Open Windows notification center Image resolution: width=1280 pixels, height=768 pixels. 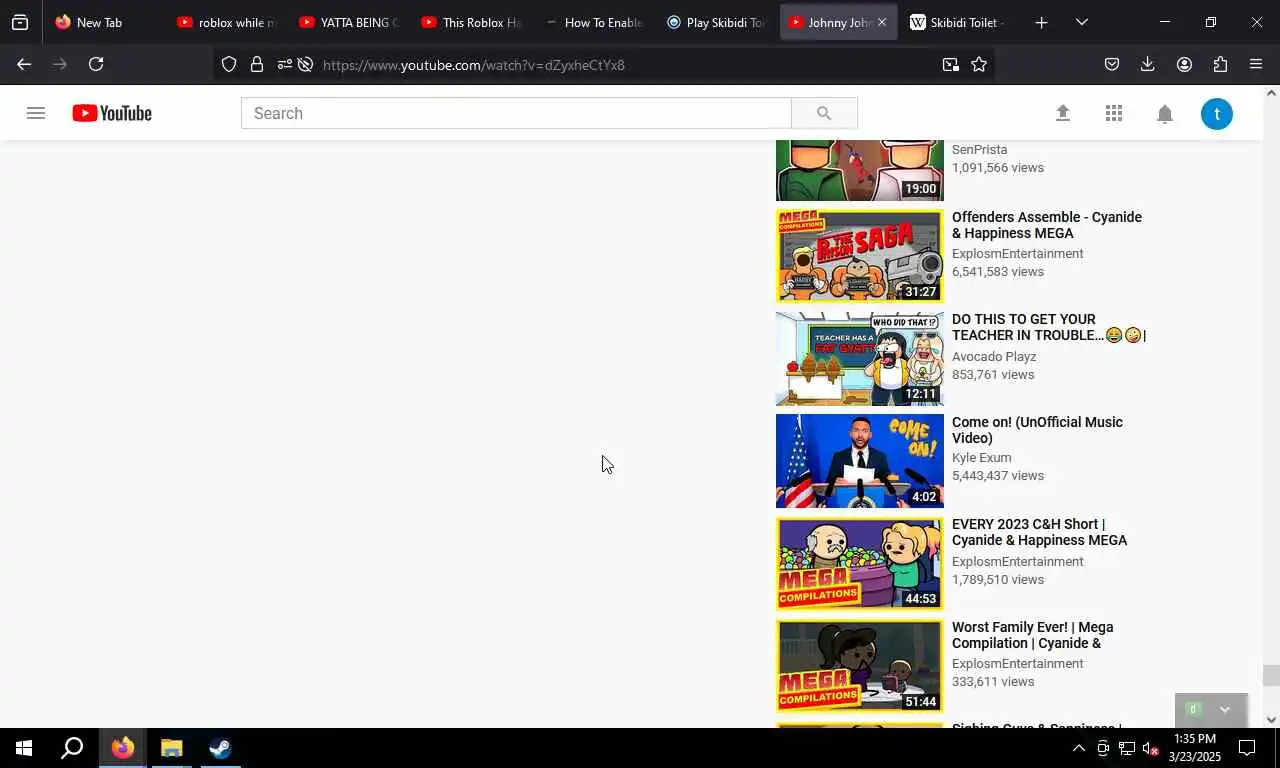[x=1247, y=748]
